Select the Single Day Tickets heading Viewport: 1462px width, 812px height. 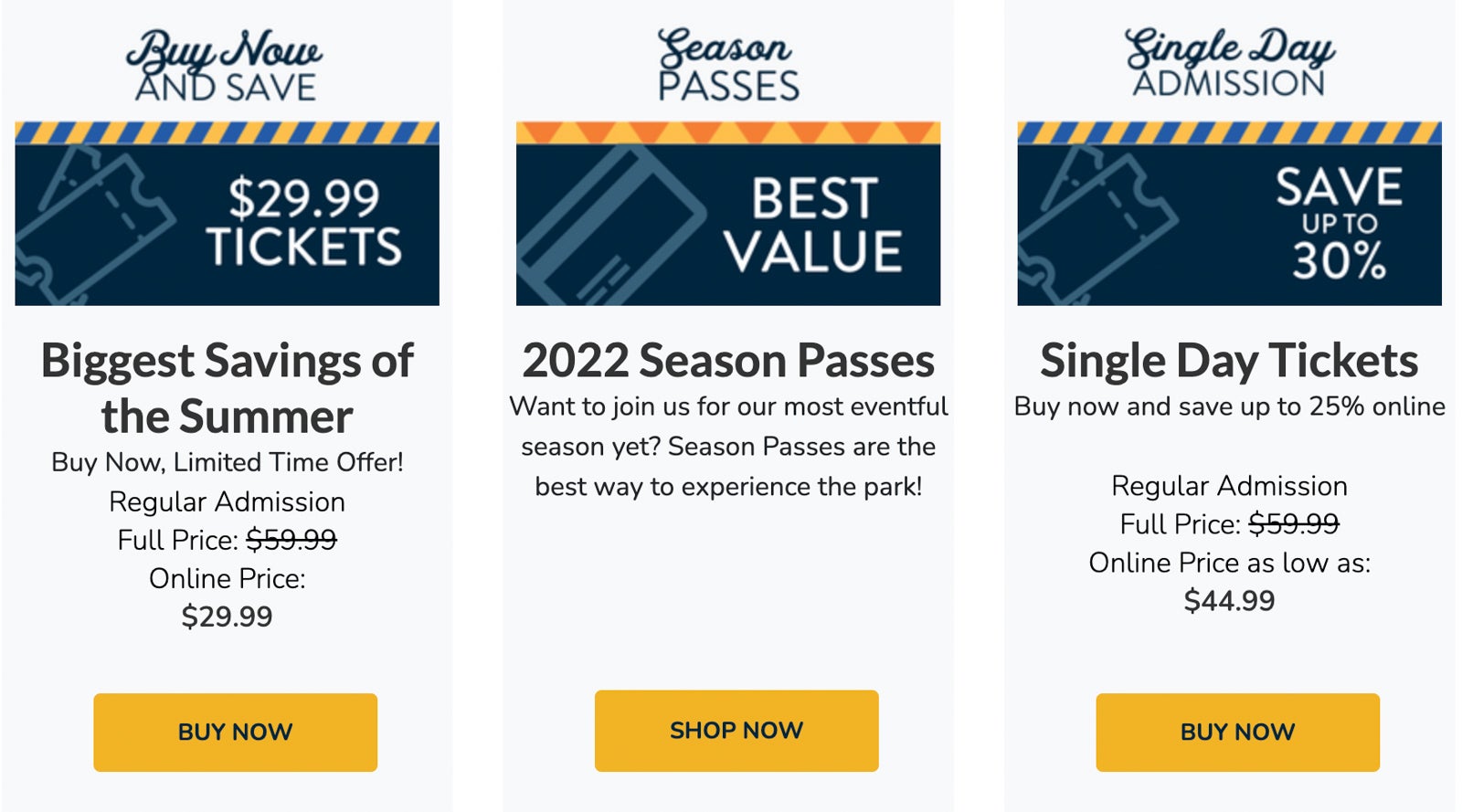[1229, 360]
